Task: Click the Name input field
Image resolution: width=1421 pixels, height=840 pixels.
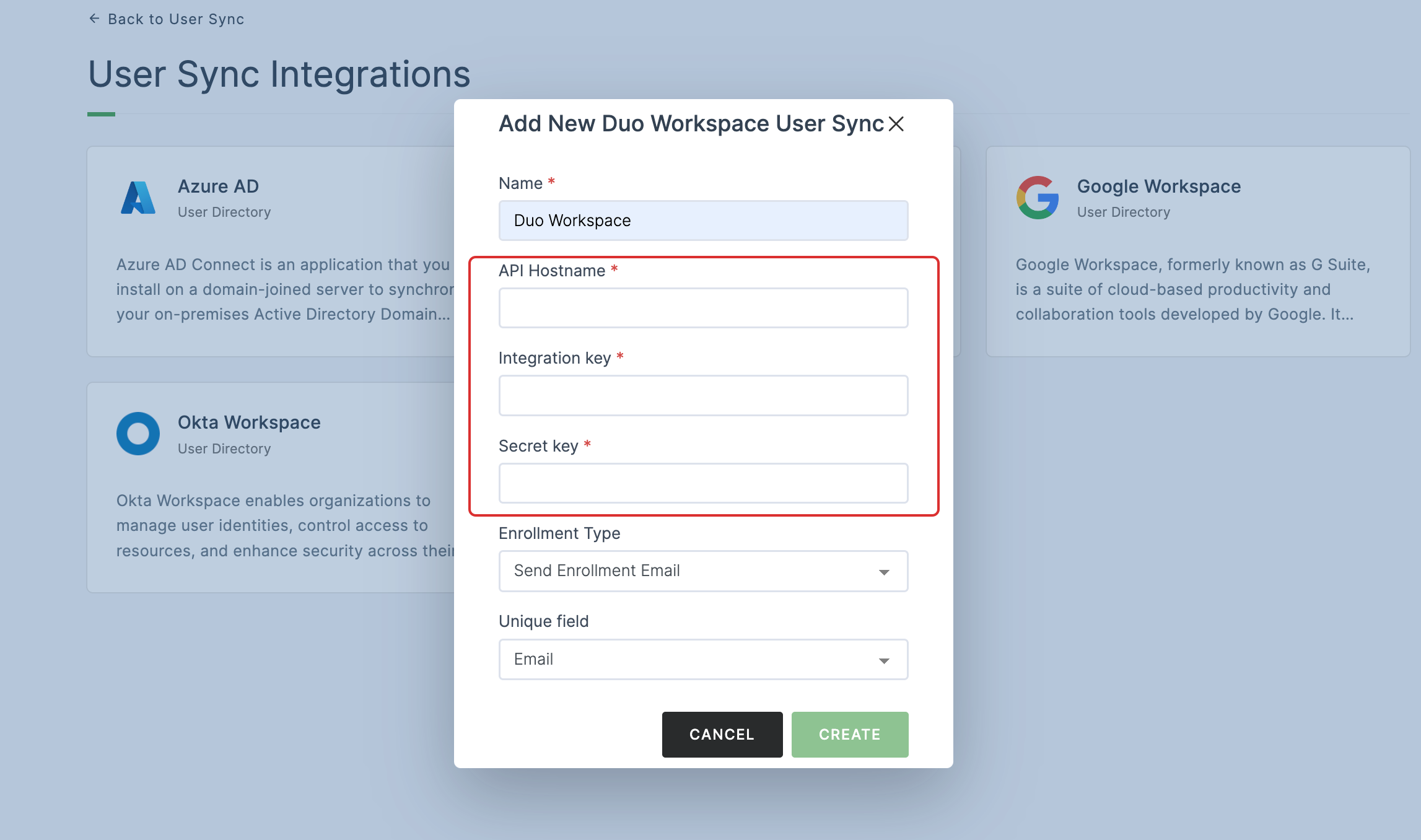Action: pyautogui.click(x=703, y=221)
